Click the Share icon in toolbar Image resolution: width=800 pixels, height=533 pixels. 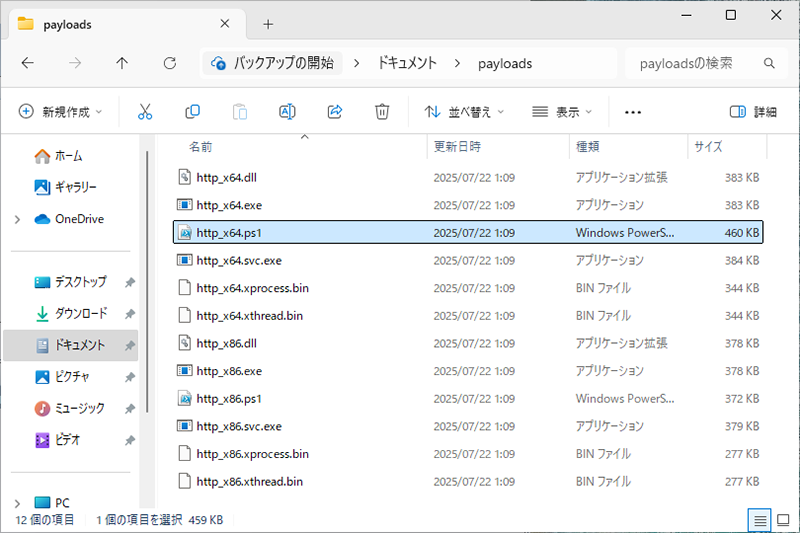[335, 112]
